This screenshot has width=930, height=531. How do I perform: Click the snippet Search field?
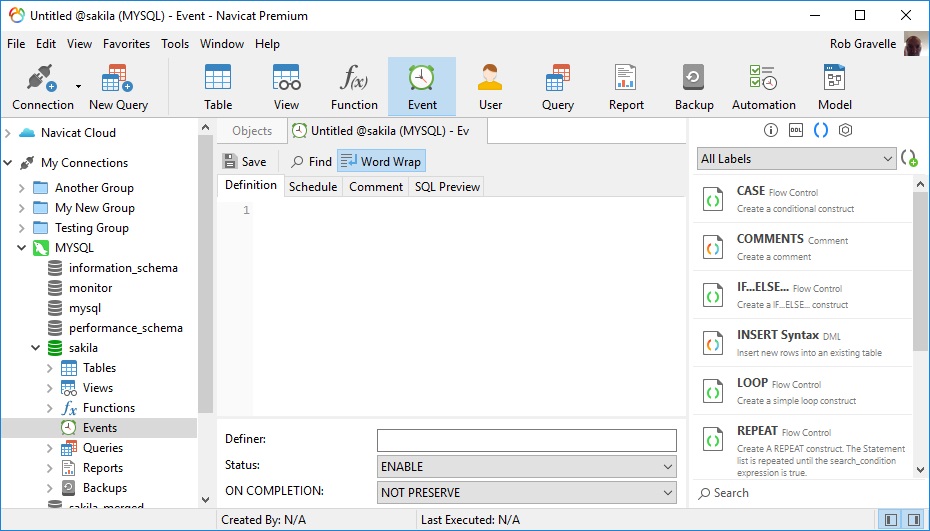(807, 493)
